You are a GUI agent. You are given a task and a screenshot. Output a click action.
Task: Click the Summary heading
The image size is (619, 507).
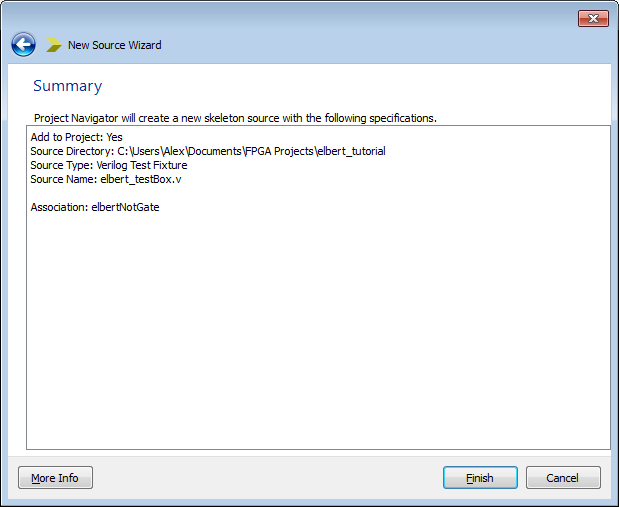click(67, 86)
